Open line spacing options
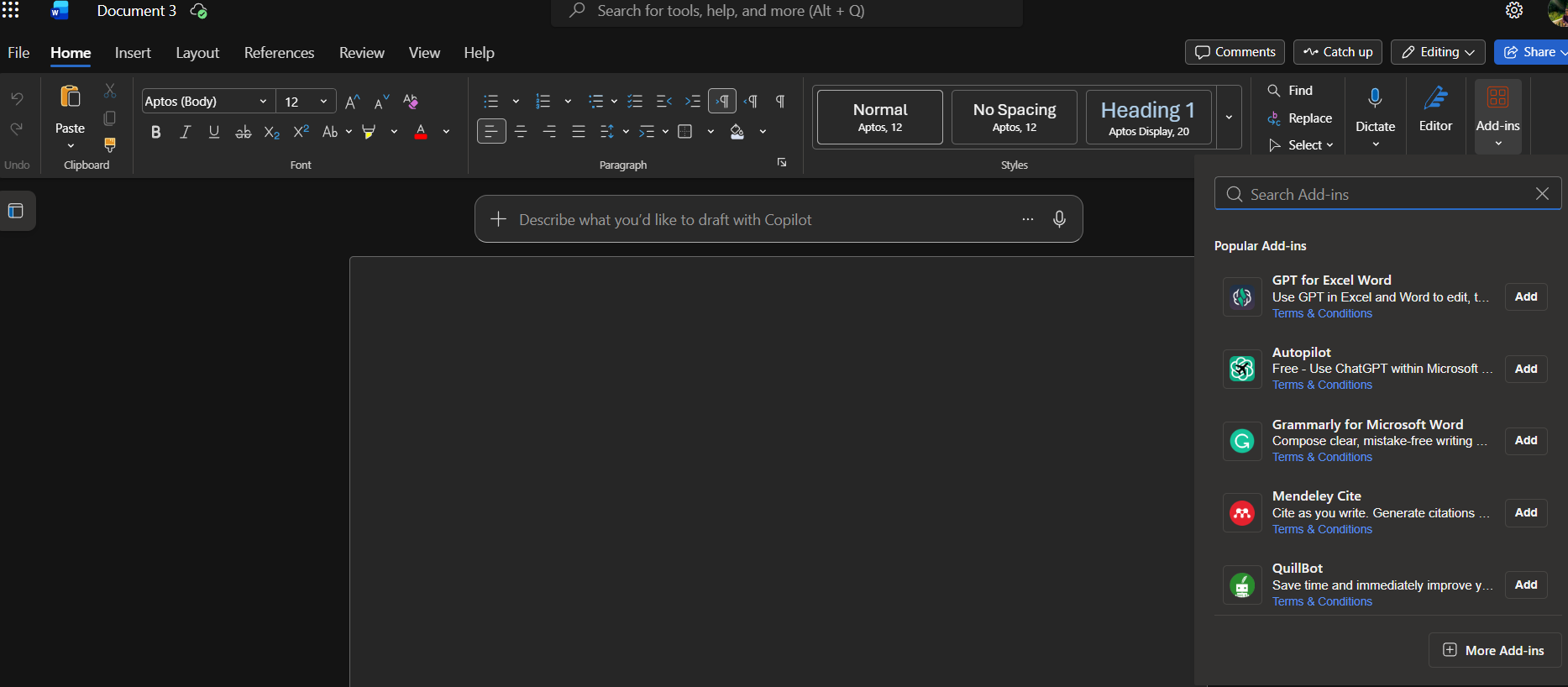 point(607,132)
